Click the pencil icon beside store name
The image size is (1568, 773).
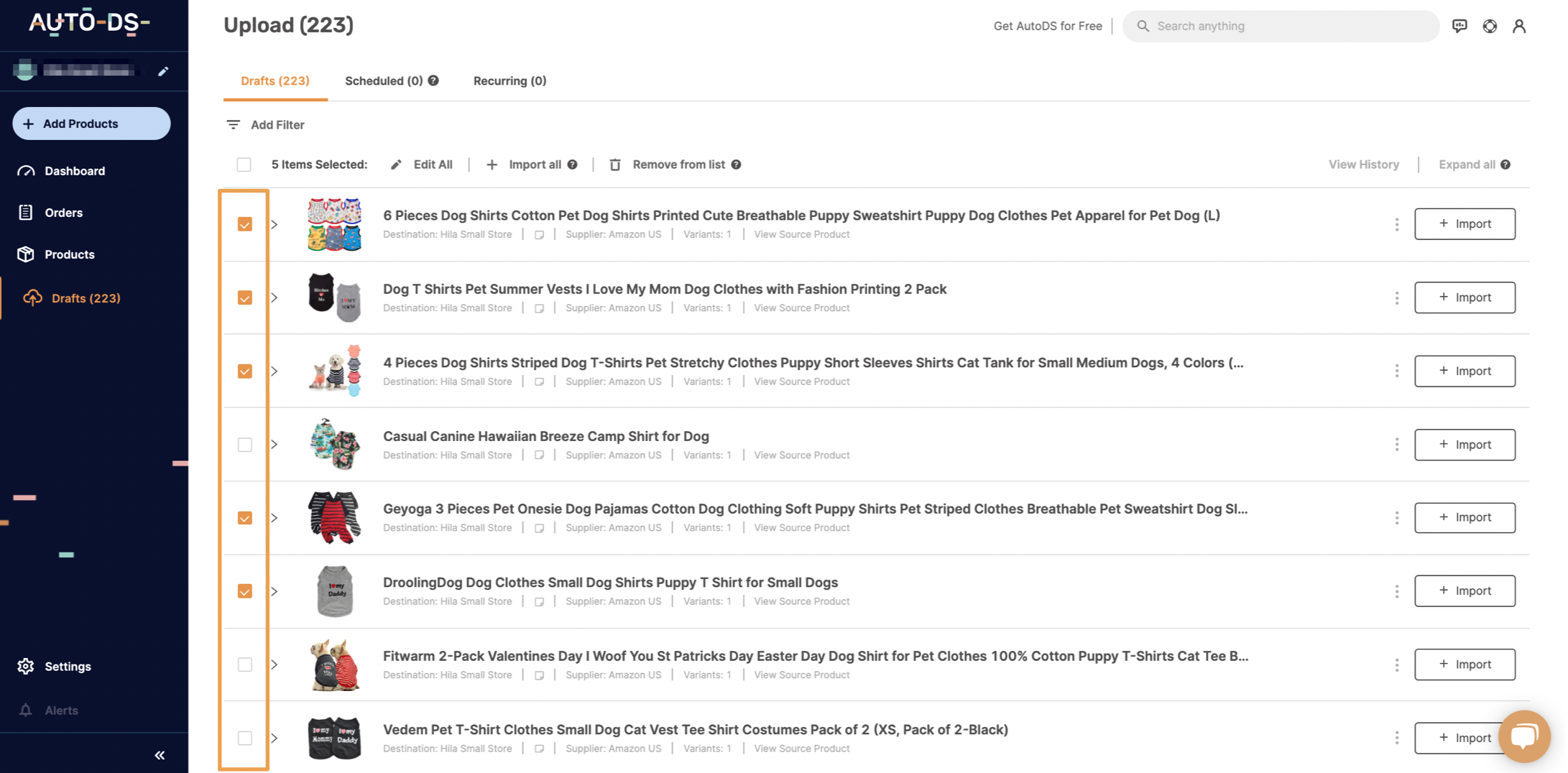[163, 71]
